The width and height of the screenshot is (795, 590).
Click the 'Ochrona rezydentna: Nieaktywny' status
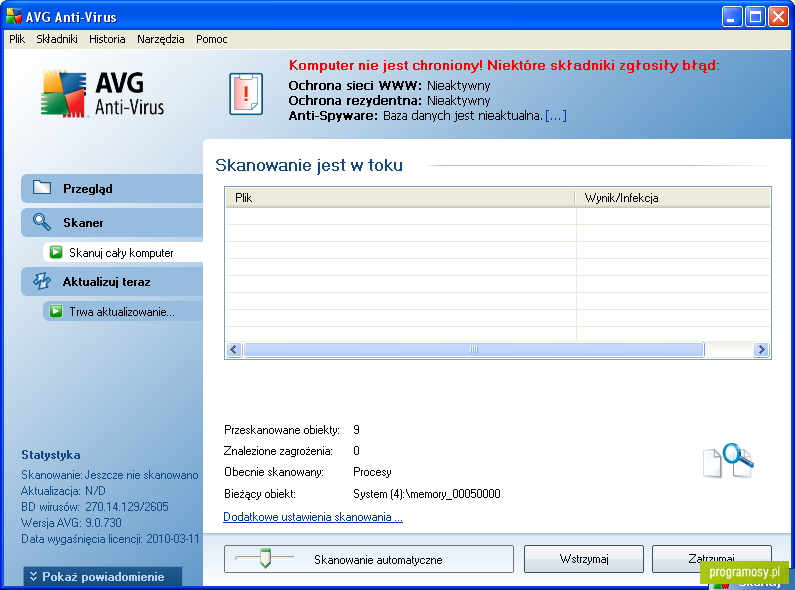coord(389,100)
